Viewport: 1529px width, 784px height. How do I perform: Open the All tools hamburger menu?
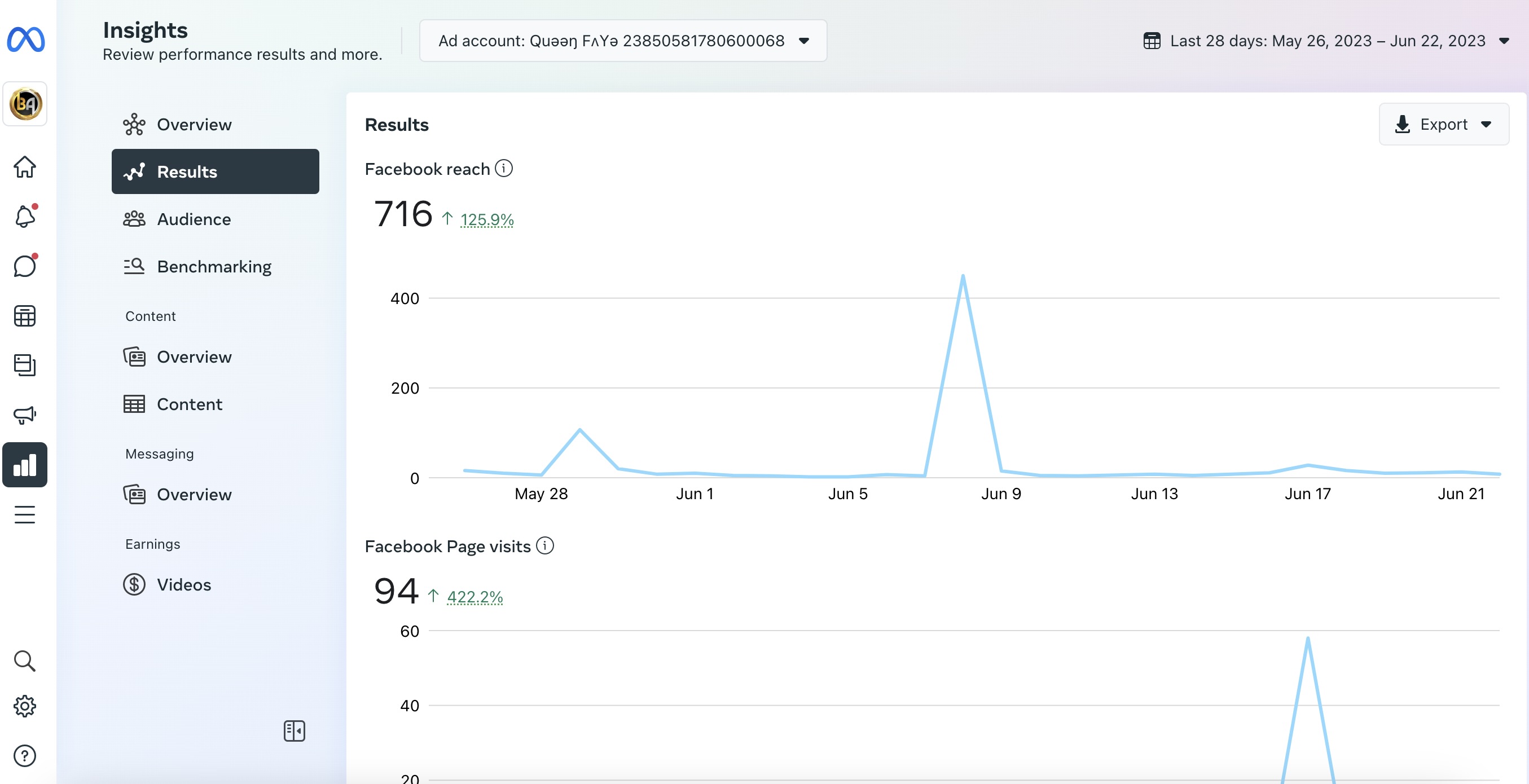25,514
